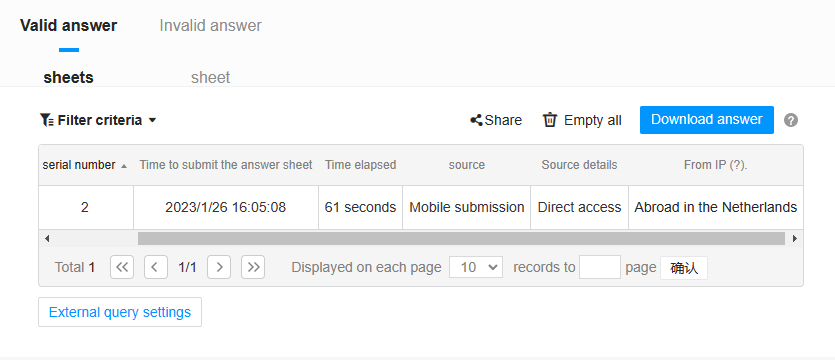Select the Valid answer tab
This screenshot has width=835, height=360.
point(69,26)
